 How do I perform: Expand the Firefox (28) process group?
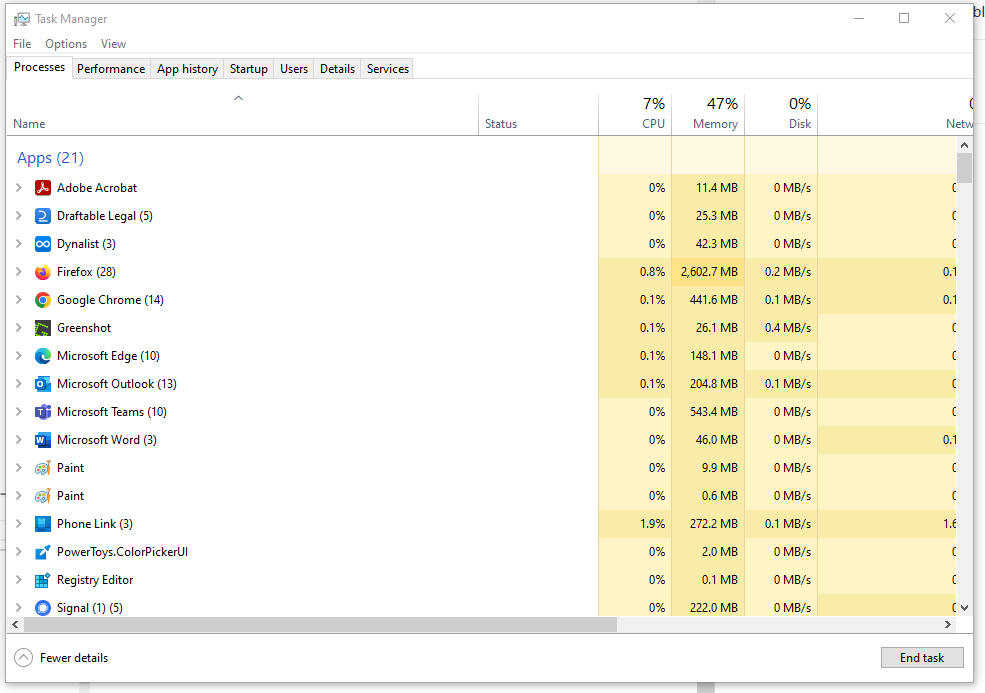[19, 272]
